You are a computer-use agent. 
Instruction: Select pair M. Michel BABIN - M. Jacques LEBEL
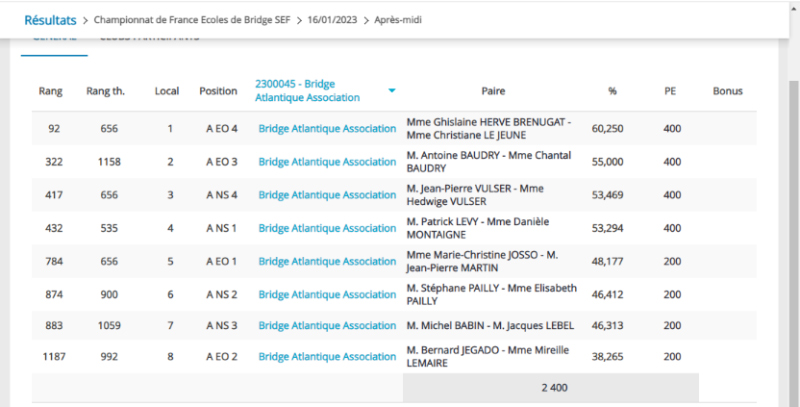490,325
